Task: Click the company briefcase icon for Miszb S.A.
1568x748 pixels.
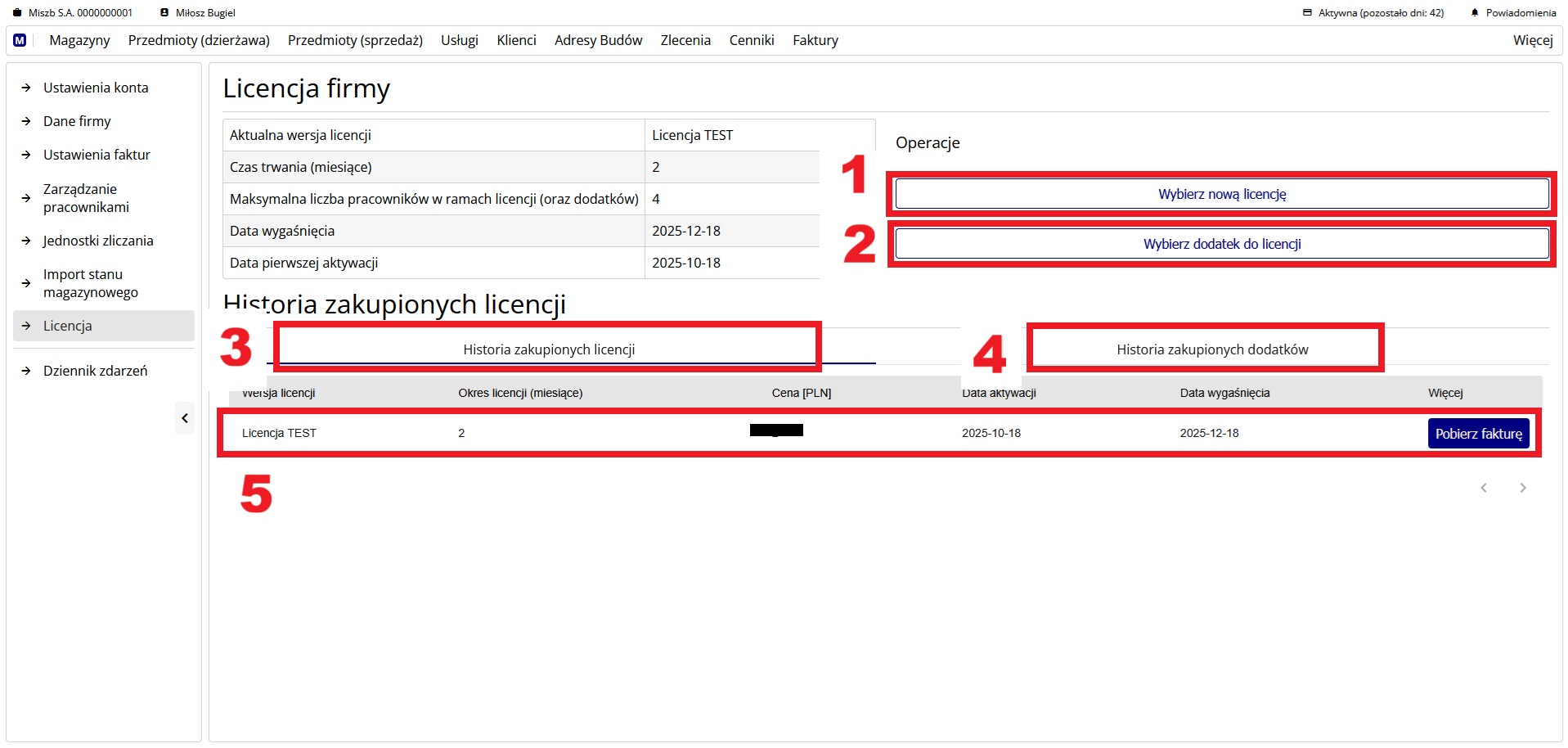Action: click(x=17, y=13)
